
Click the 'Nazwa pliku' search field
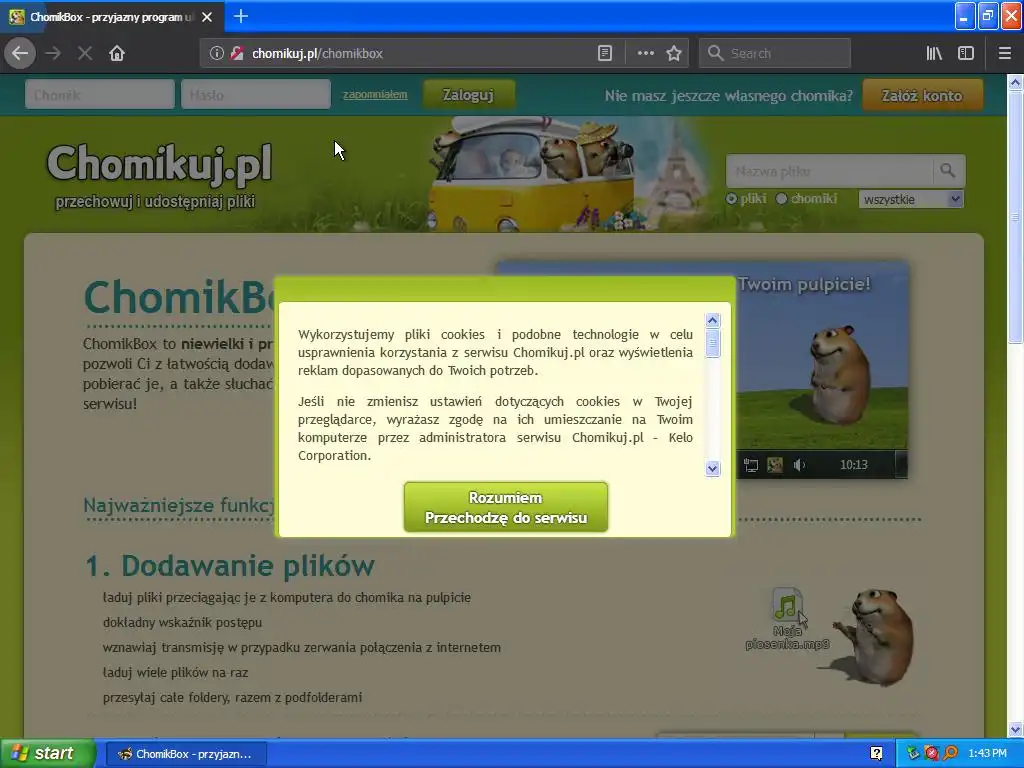(829, 171)
